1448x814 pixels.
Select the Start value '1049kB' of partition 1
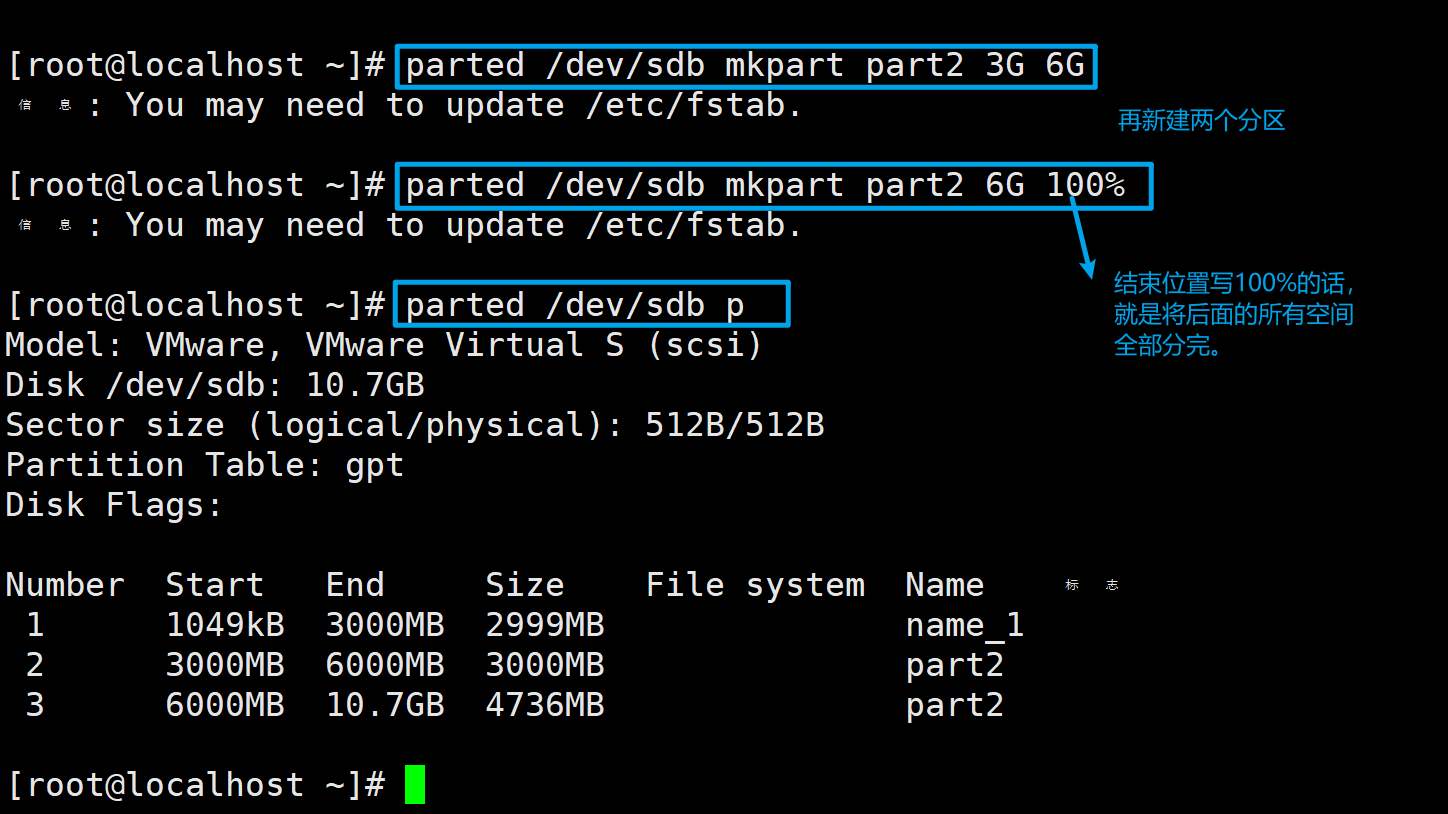click(225, 626)
